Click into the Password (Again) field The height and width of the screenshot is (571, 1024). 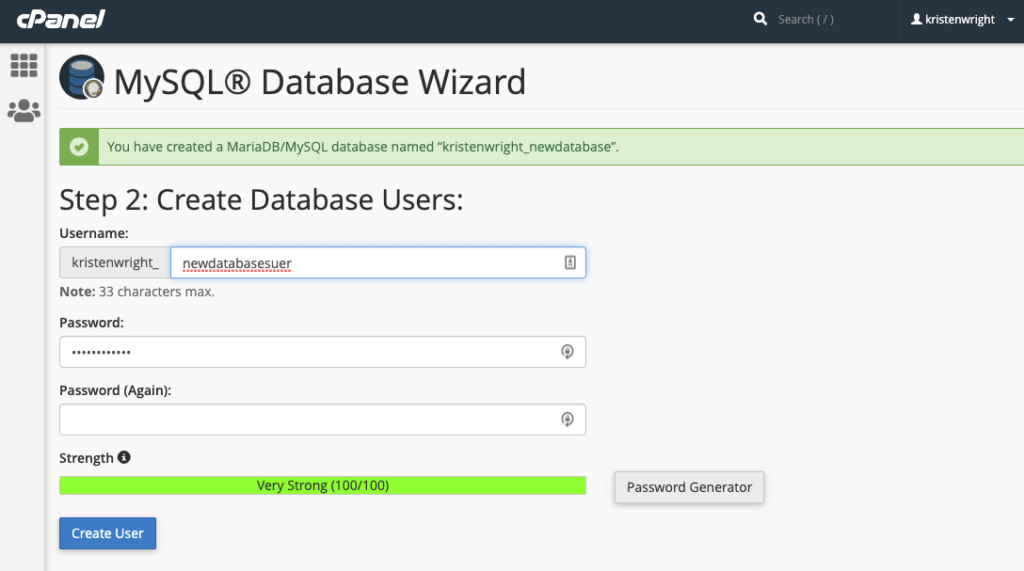pyautogui.click(x=323, y=419)
